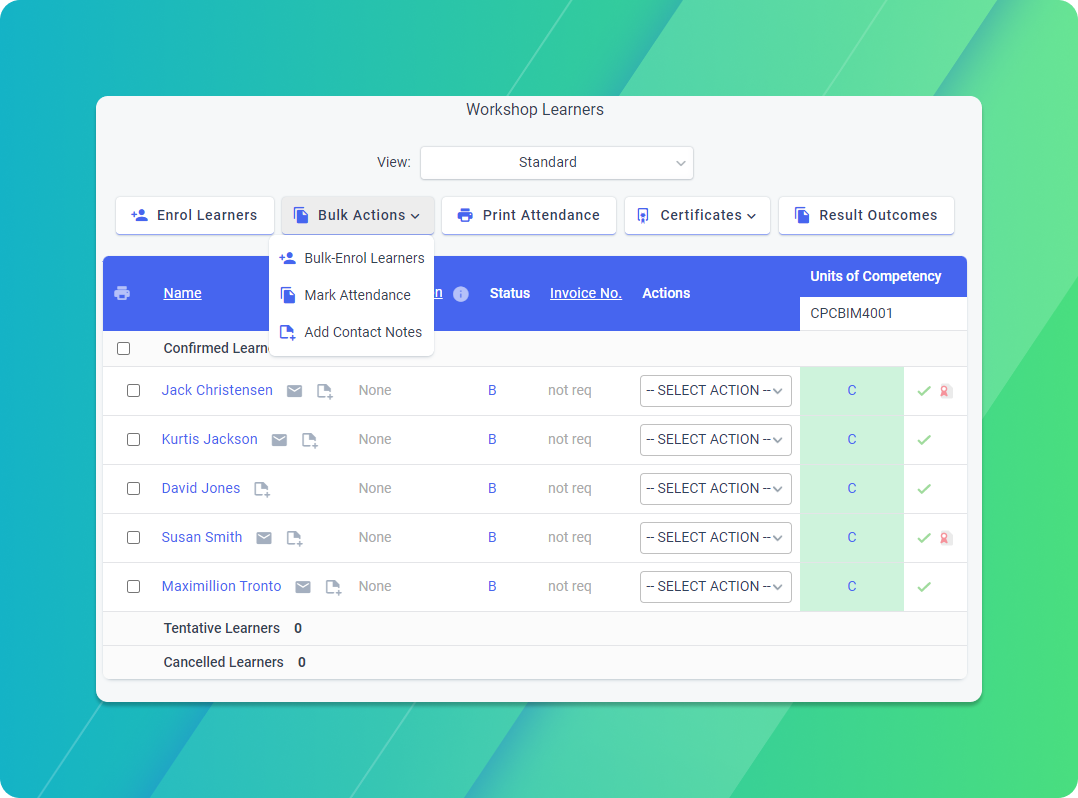Click the printer icon in the table header
This screenshot has height=798, width=1078.
pos(122,293)
